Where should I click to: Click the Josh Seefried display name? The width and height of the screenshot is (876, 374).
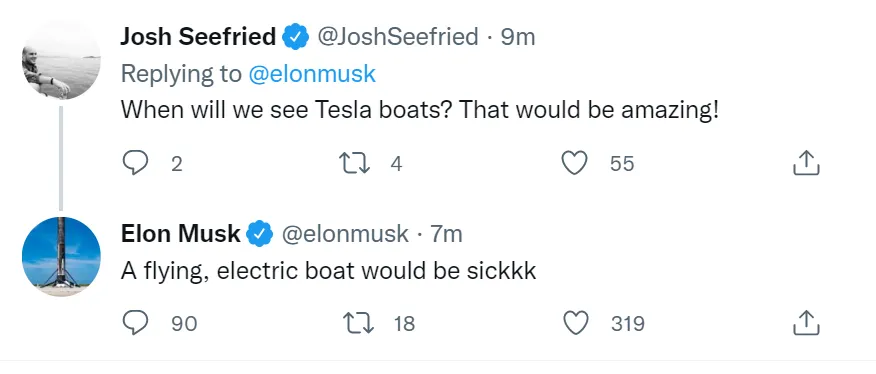click(x=198, y=37)
